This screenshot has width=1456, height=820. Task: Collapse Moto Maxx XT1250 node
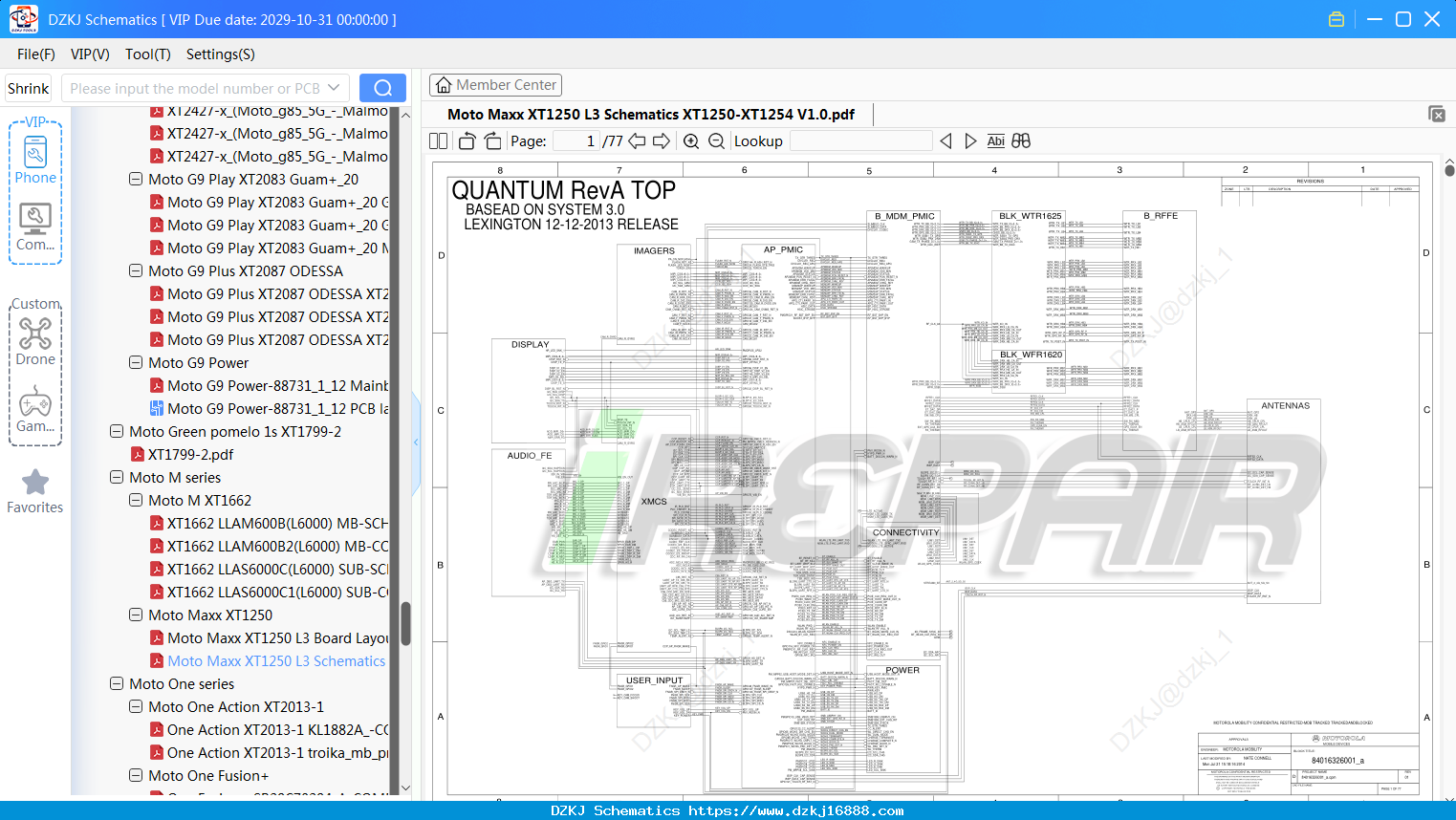coord(136,615)
